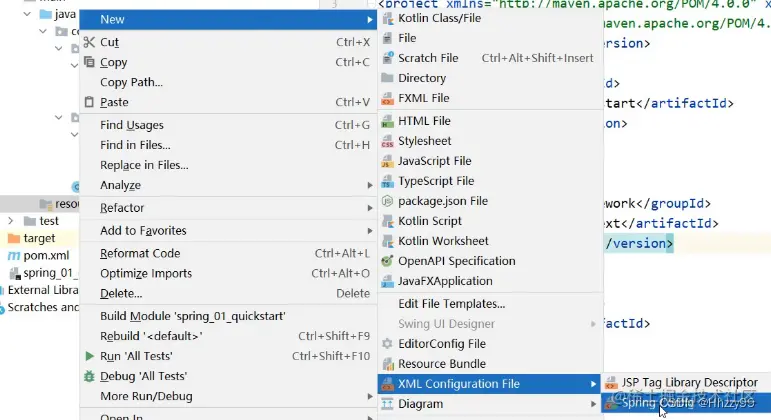Viewport: 771px width, 420px height.
Task: Click the 'artifactId' closing tag after 'tart'
Action: 684,103
